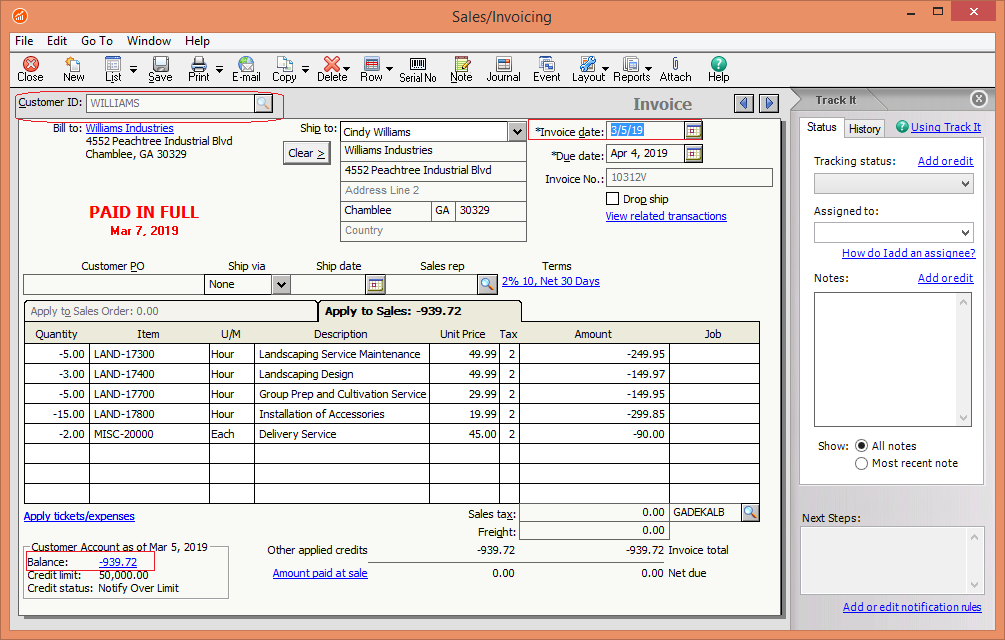Click the Sales rep lookup magnifier
Viewport: 1005px width, 640px height.
[x=488, y=284]
